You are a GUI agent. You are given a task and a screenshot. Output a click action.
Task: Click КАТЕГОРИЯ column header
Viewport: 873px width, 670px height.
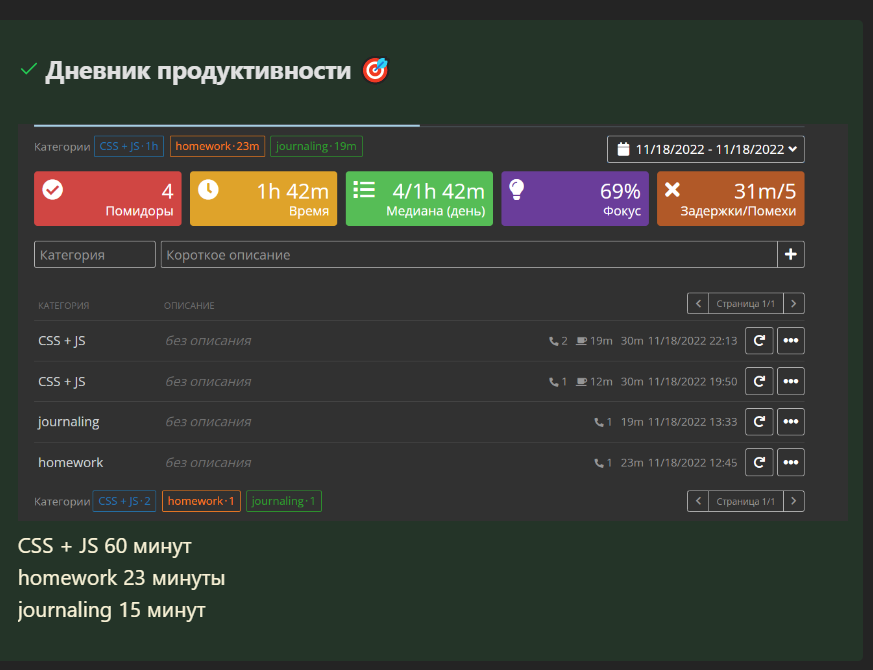coord(63,306)
